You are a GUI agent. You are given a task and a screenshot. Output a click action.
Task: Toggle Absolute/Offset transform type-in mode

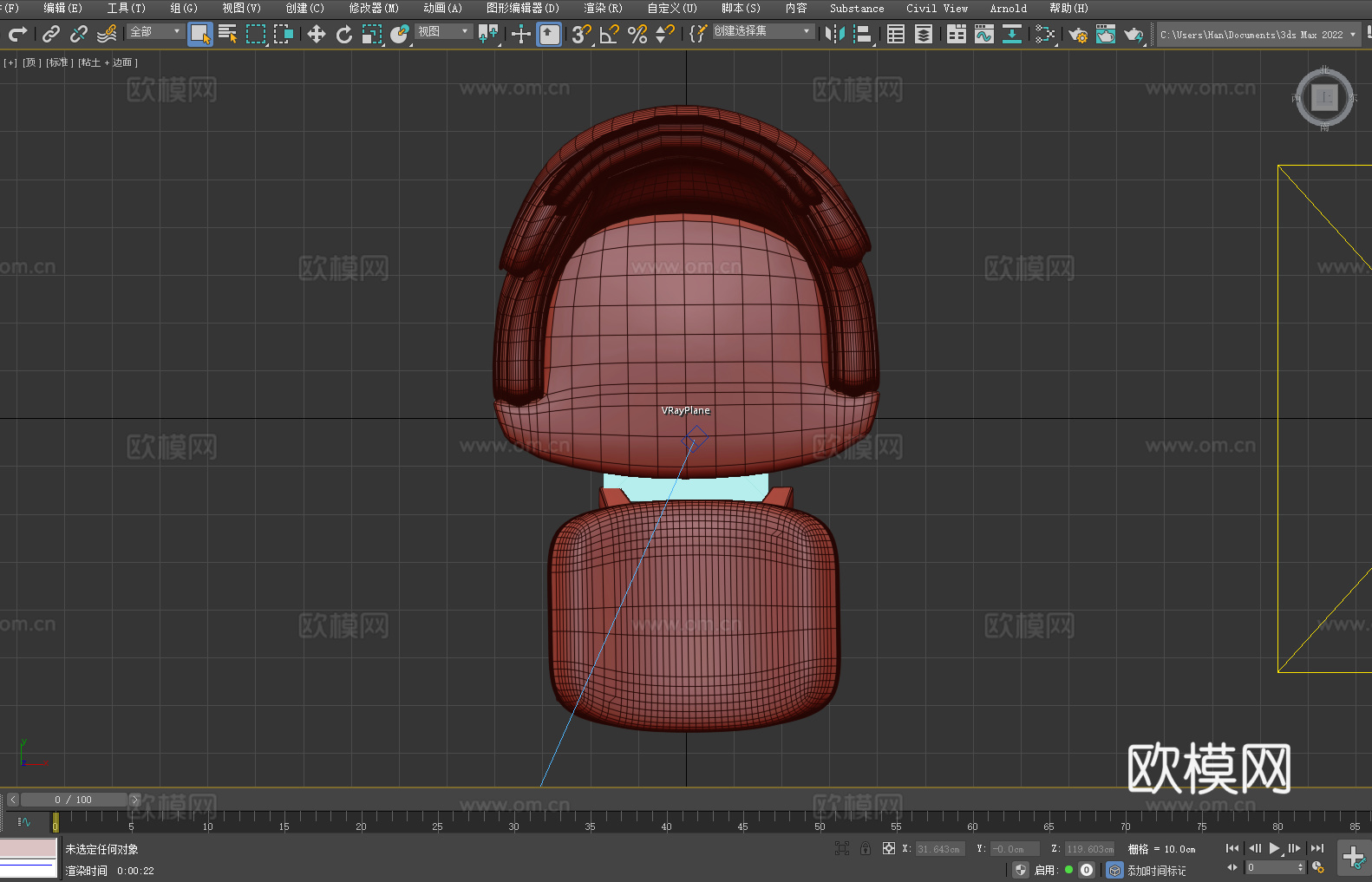click(889, 848)
